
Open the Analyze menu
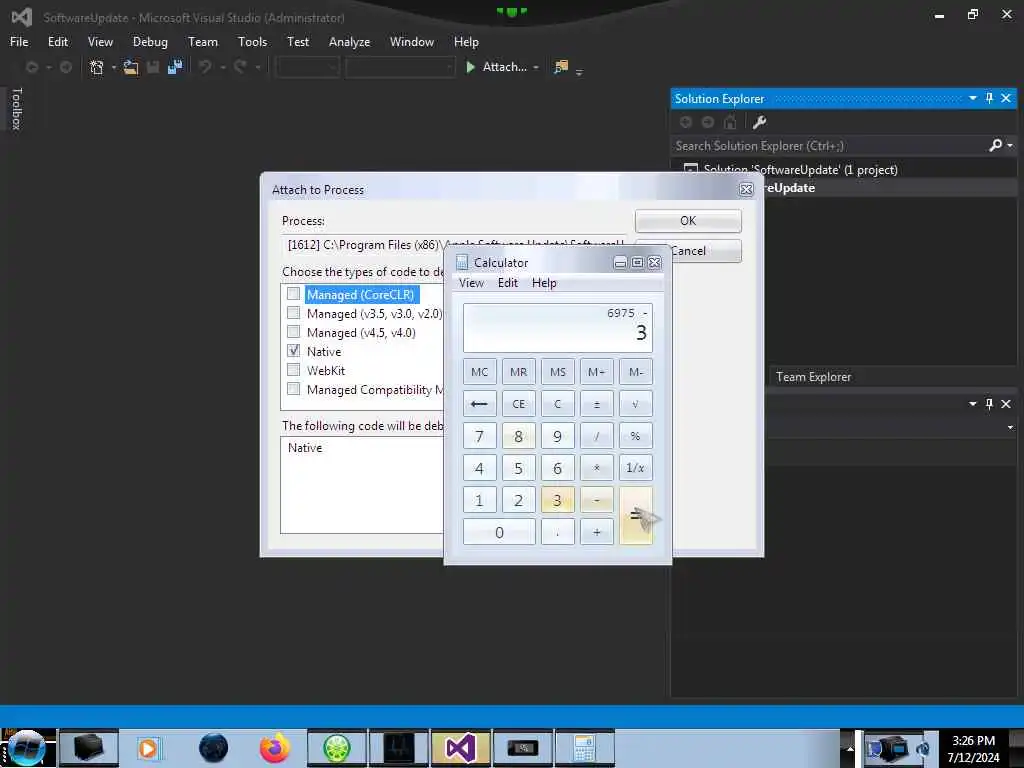pos(349,42)
